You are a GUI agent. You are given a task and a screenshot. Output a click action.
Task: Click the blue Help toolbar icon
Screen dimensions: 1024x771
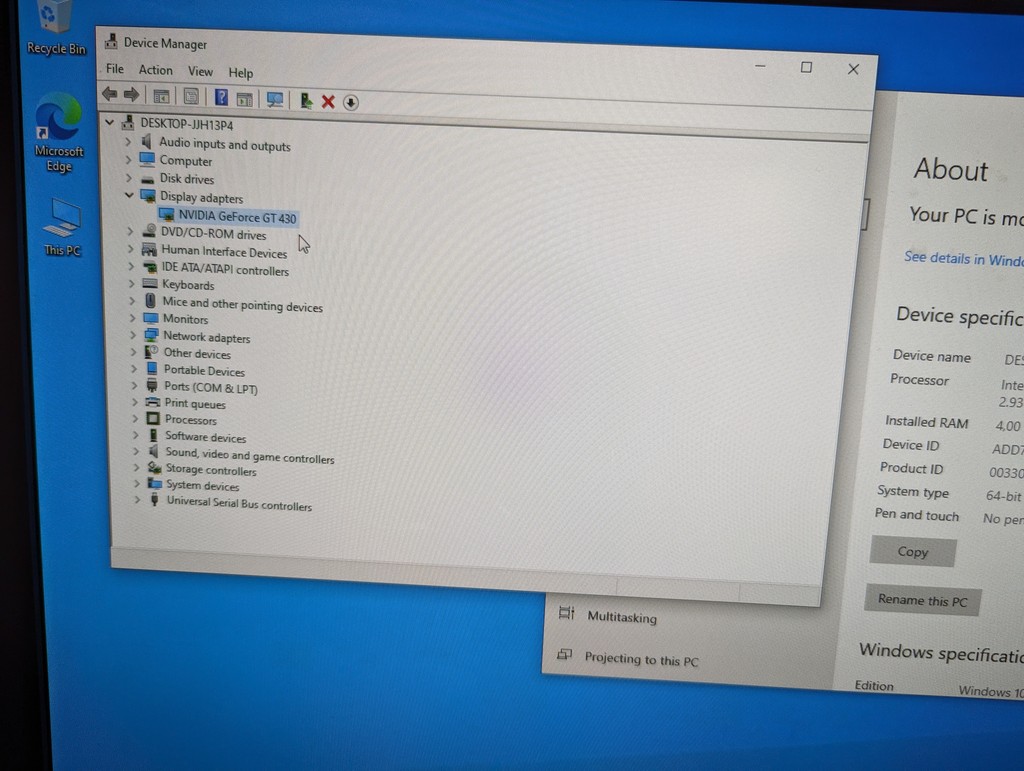(x=221, y=98)
